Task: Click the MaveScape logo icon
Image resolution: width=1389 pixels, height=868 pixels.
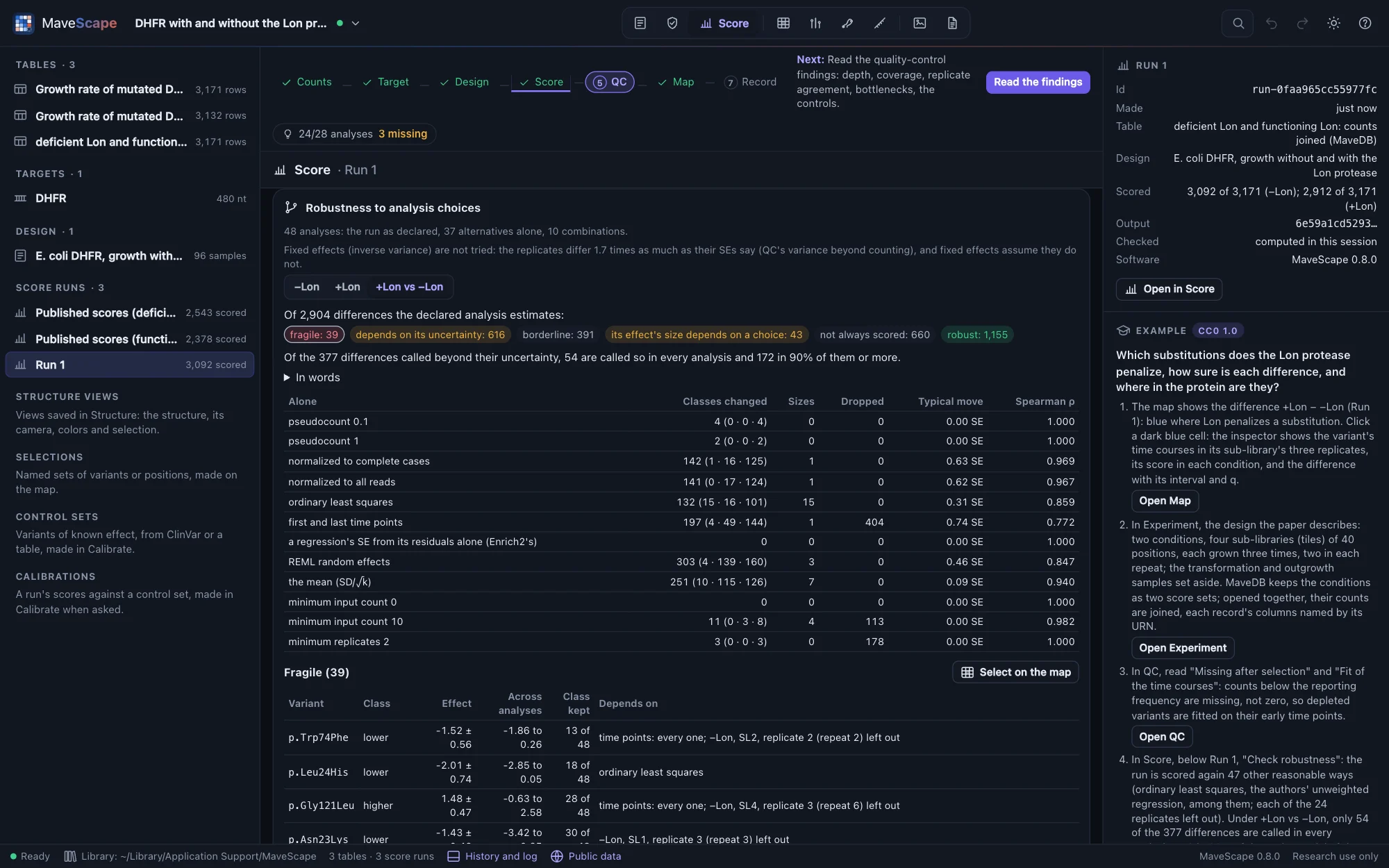Action: point(24,23)
